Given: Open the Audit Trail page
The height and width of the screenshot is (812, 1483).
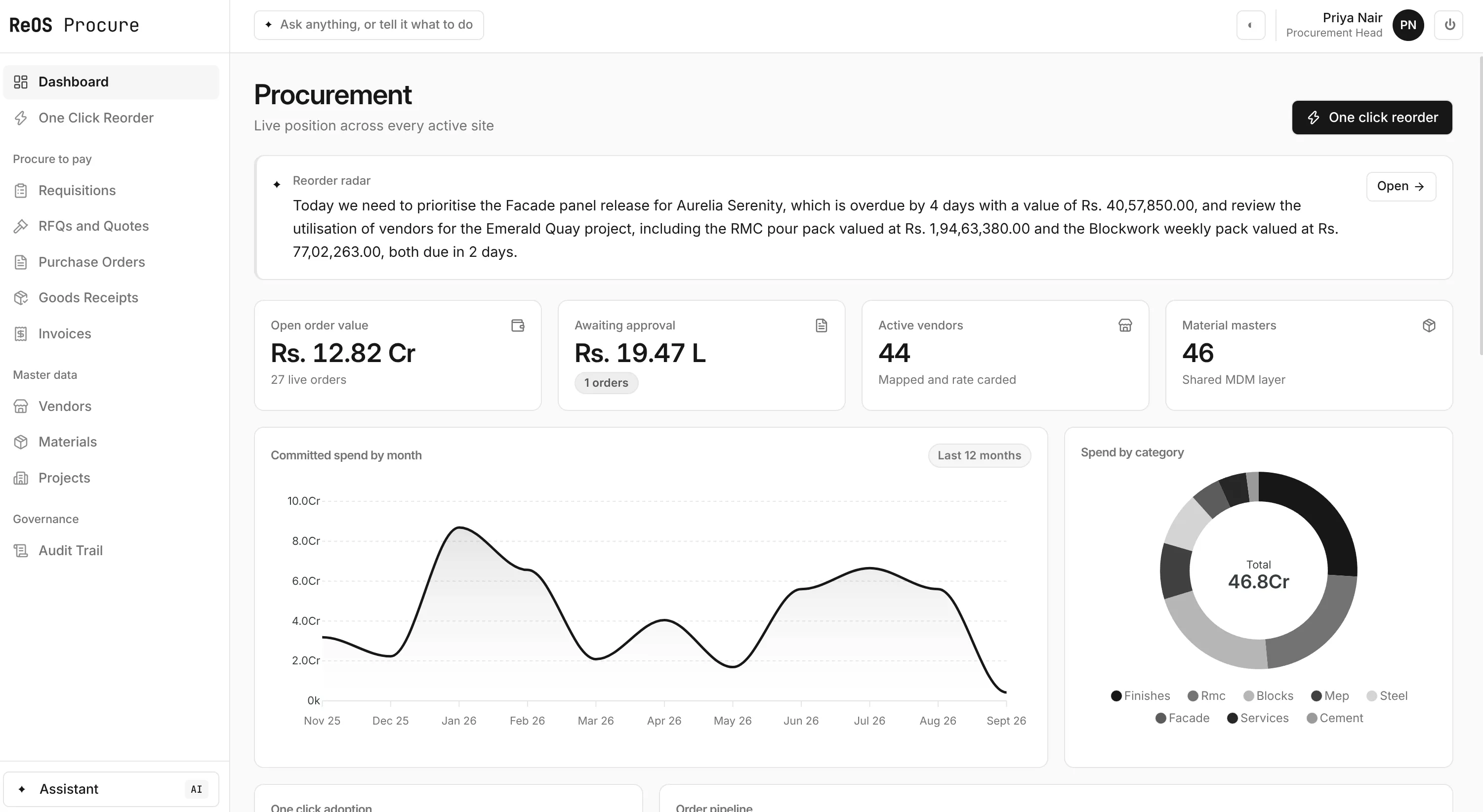Looking at the screenshot, I should point(111,551).
